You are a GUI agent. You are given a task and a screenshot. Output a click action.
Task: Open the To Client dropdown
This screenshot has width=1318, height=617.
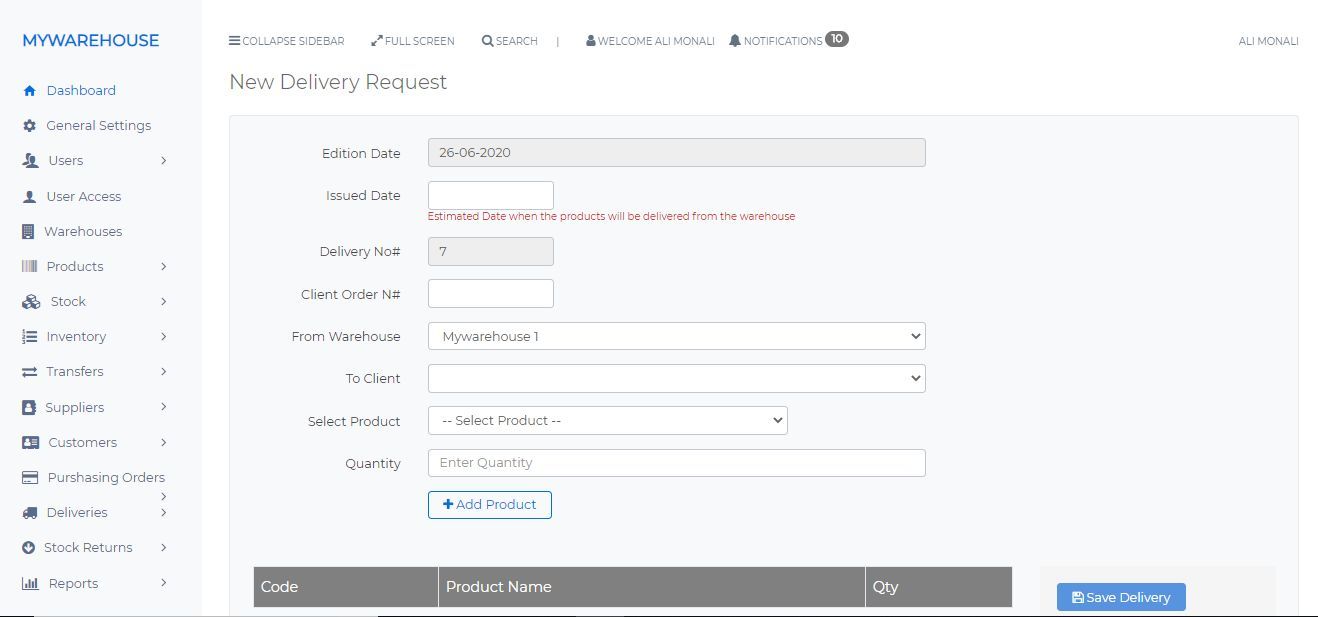pos(676,378)
